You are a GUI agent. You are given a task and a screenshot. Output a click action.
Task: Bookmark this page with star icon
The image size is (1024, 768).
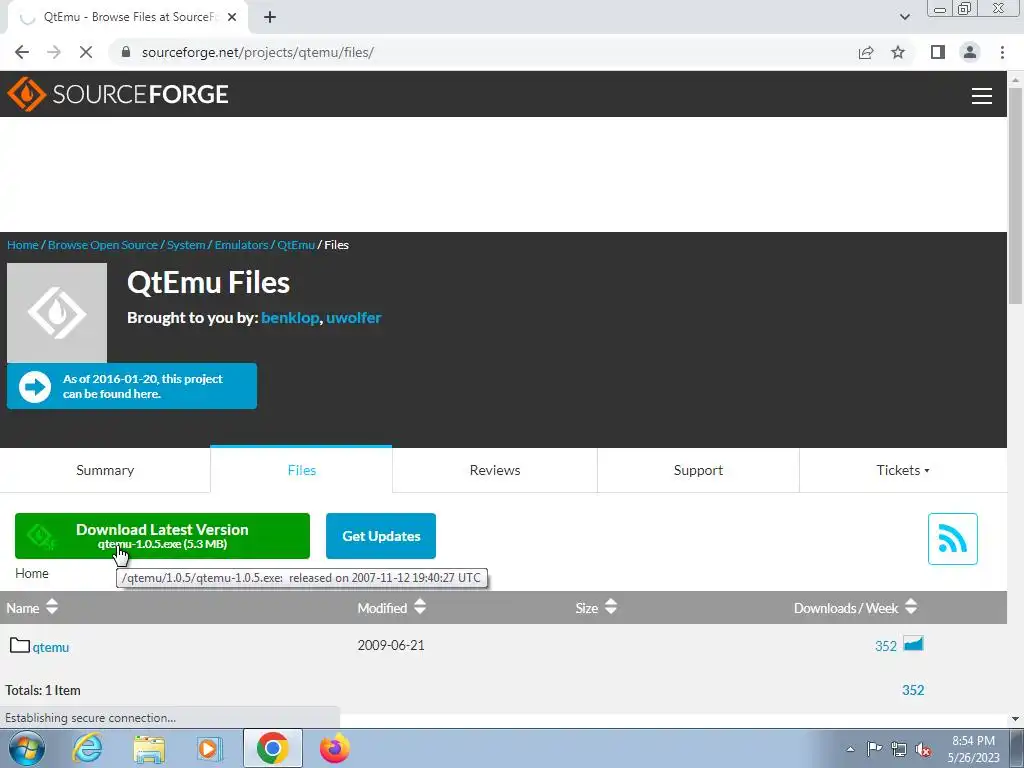tap(898, 52)
